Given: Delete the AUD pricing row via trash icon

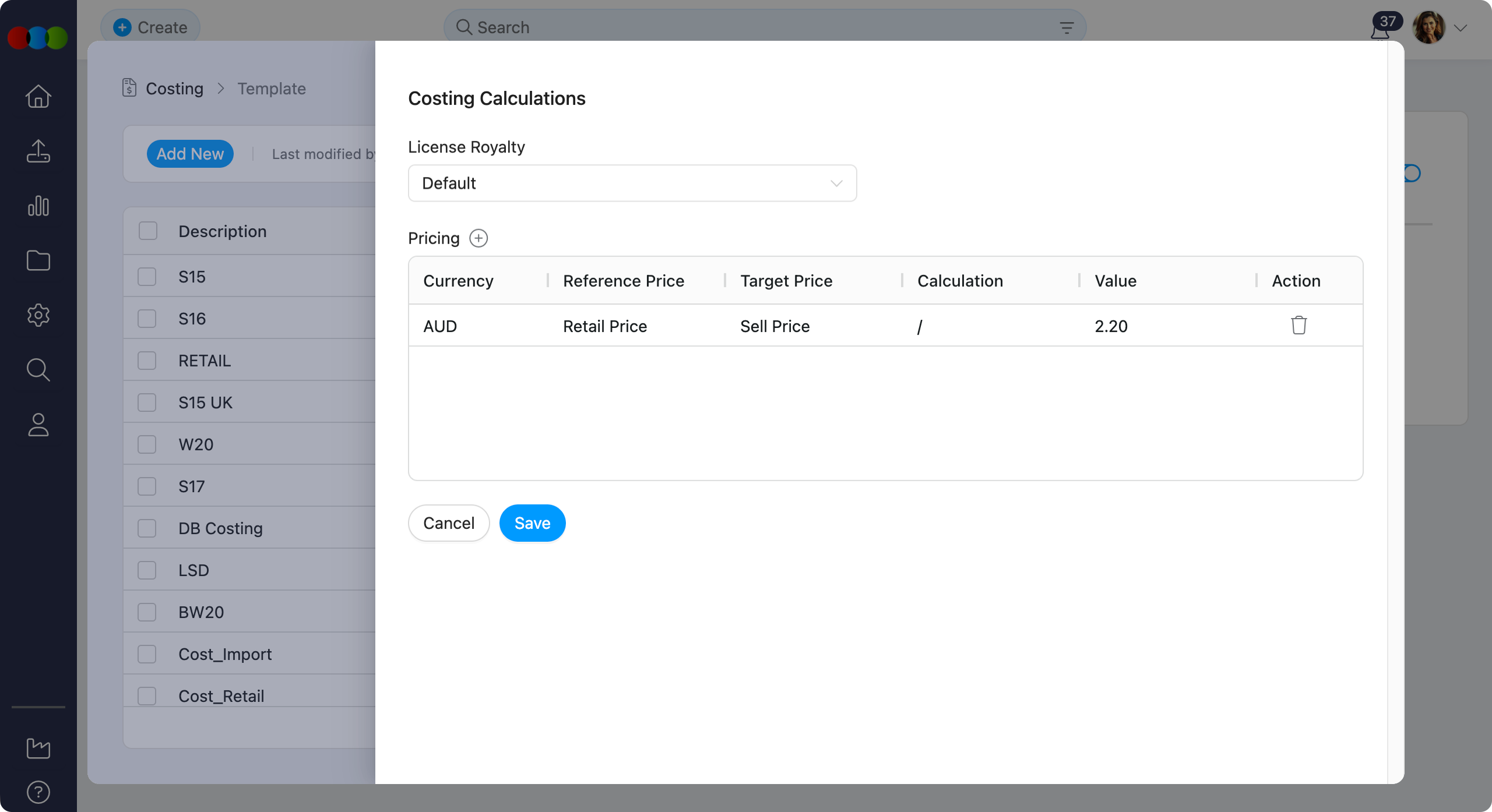Looking at the screenshot, I should click(1299, 326).
